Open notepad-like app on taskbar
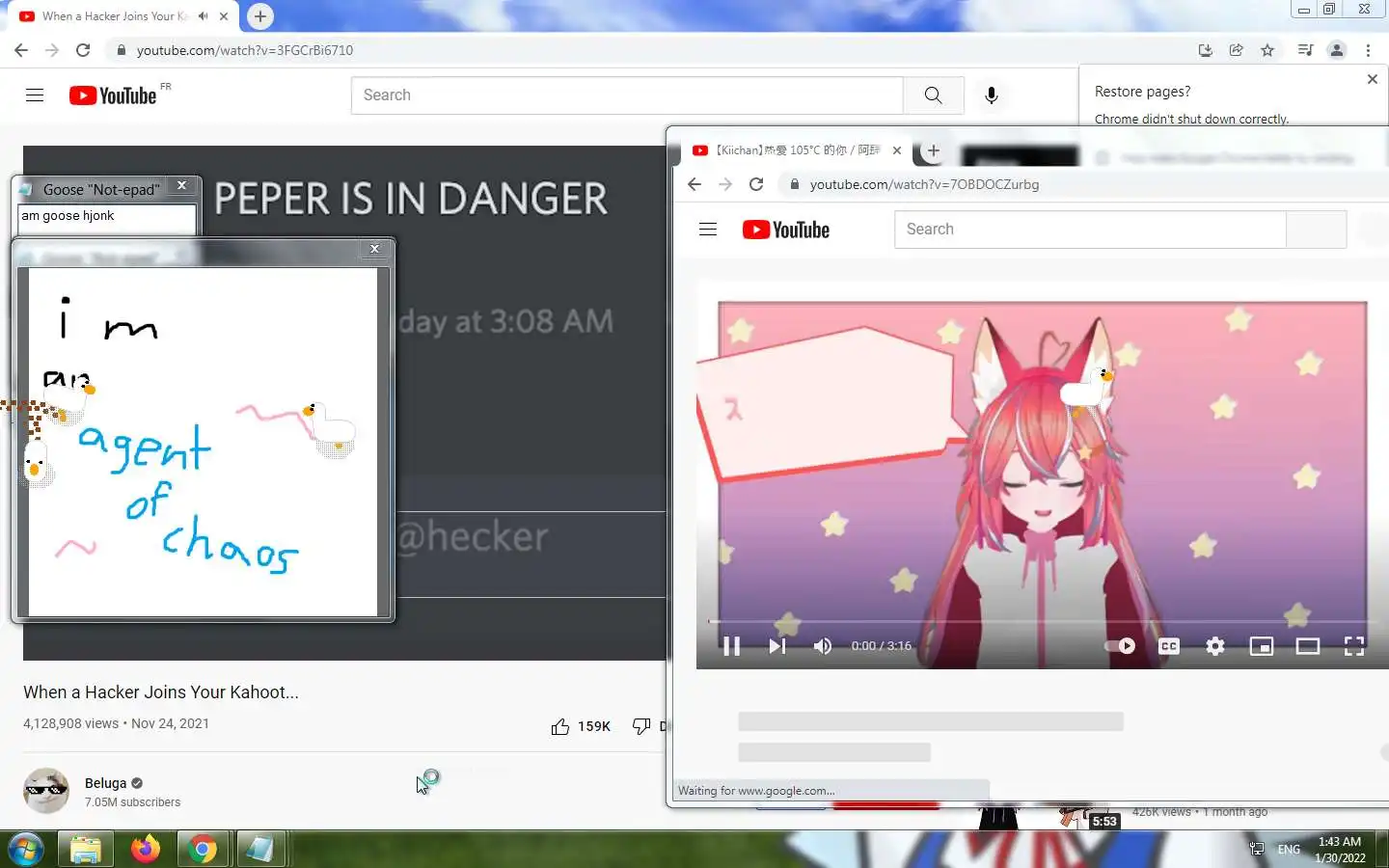The height and width of the screenshot is (868, 1389). pos(260,850)
